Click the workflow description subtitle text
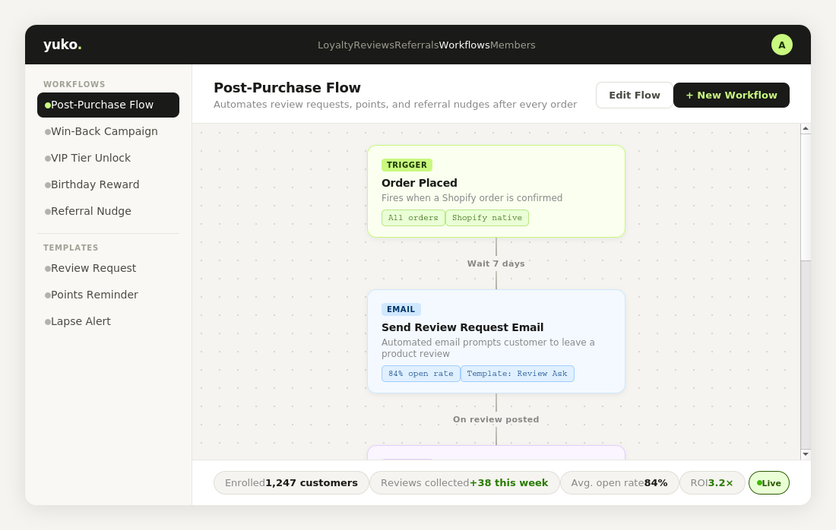 tap(395, 105)
